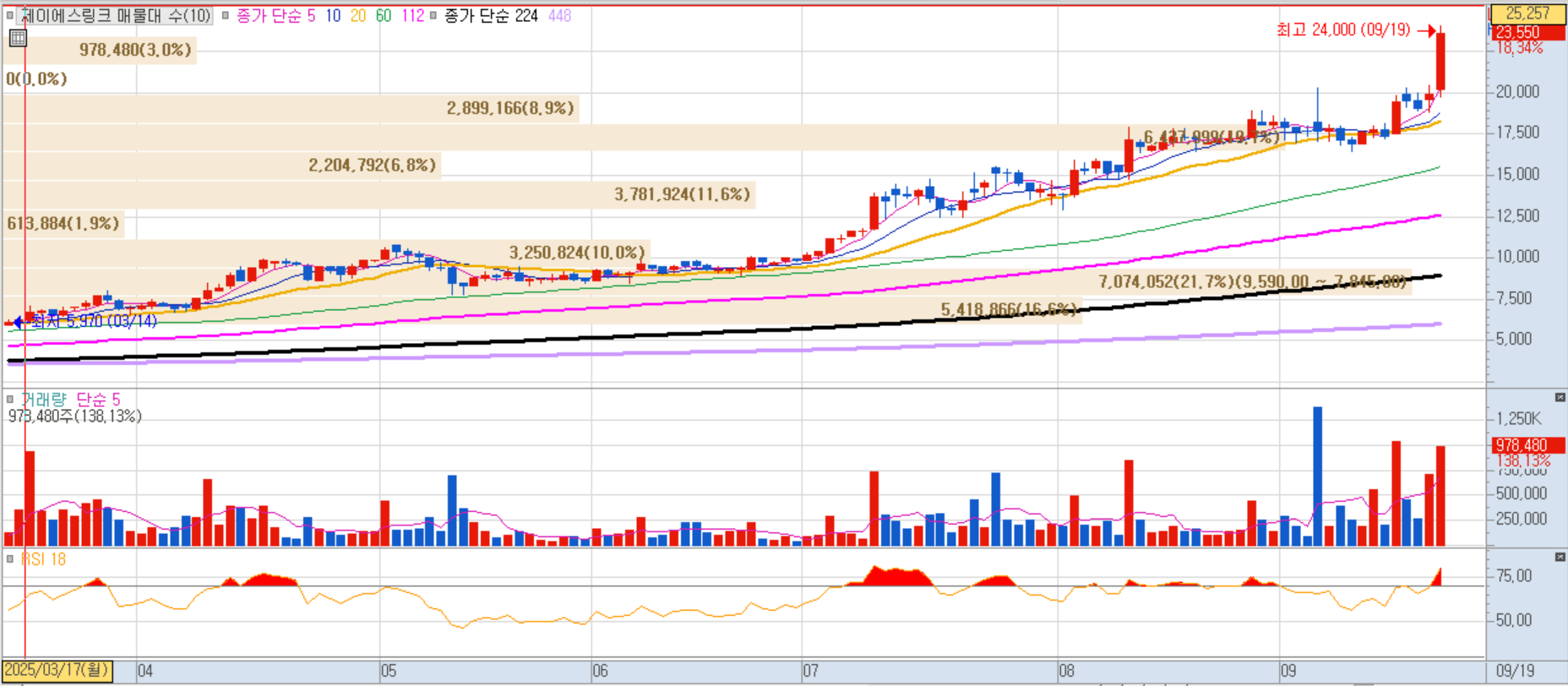Click the 05 month label on axis
This screenshot has width=1568, height=686.
coord(389,671)
